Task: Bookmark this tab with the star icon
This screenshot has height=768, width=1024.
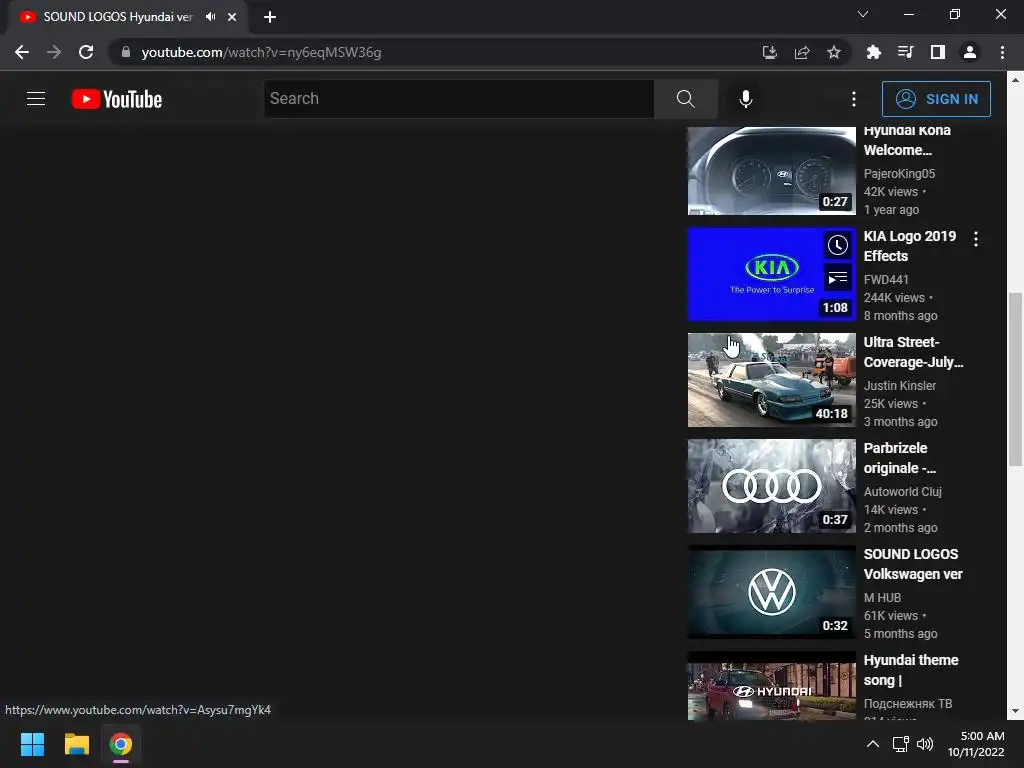Action: (x=834, y=52)
